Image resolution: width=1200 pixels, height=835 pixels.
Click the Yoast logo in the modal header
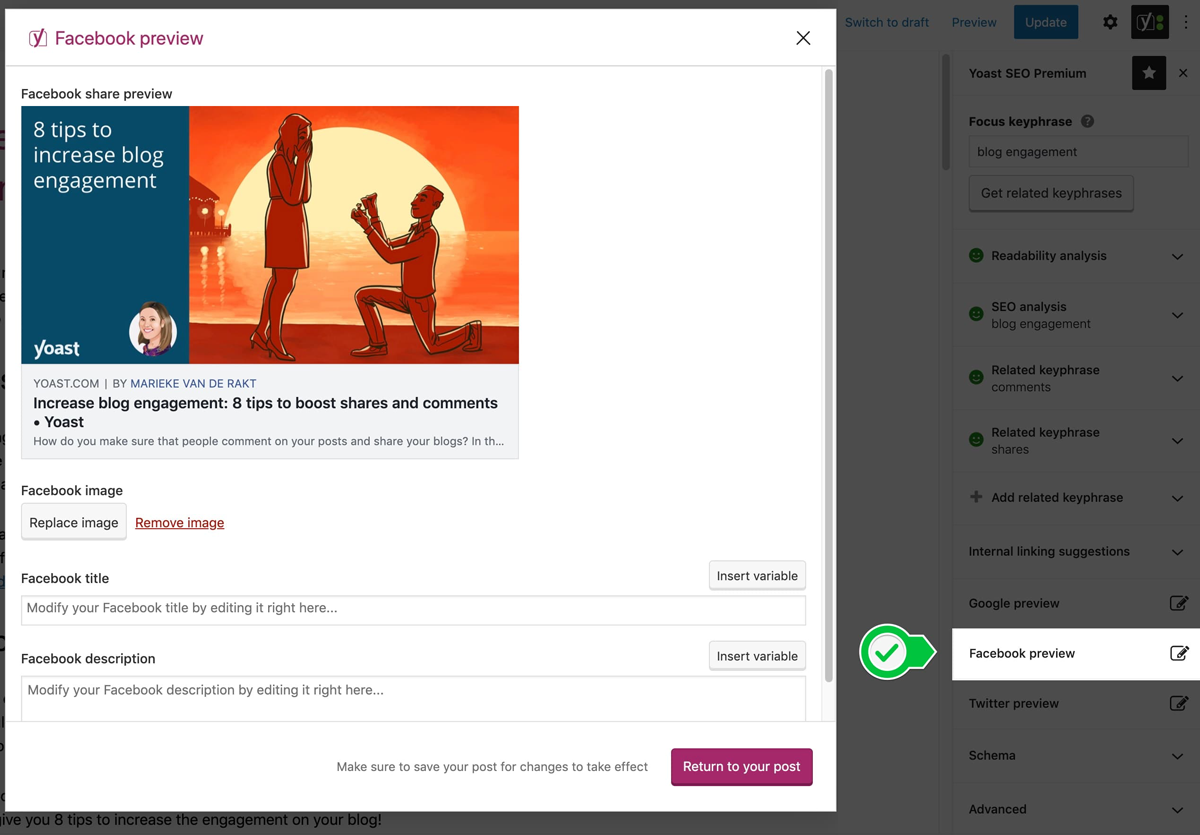point(38,37)
